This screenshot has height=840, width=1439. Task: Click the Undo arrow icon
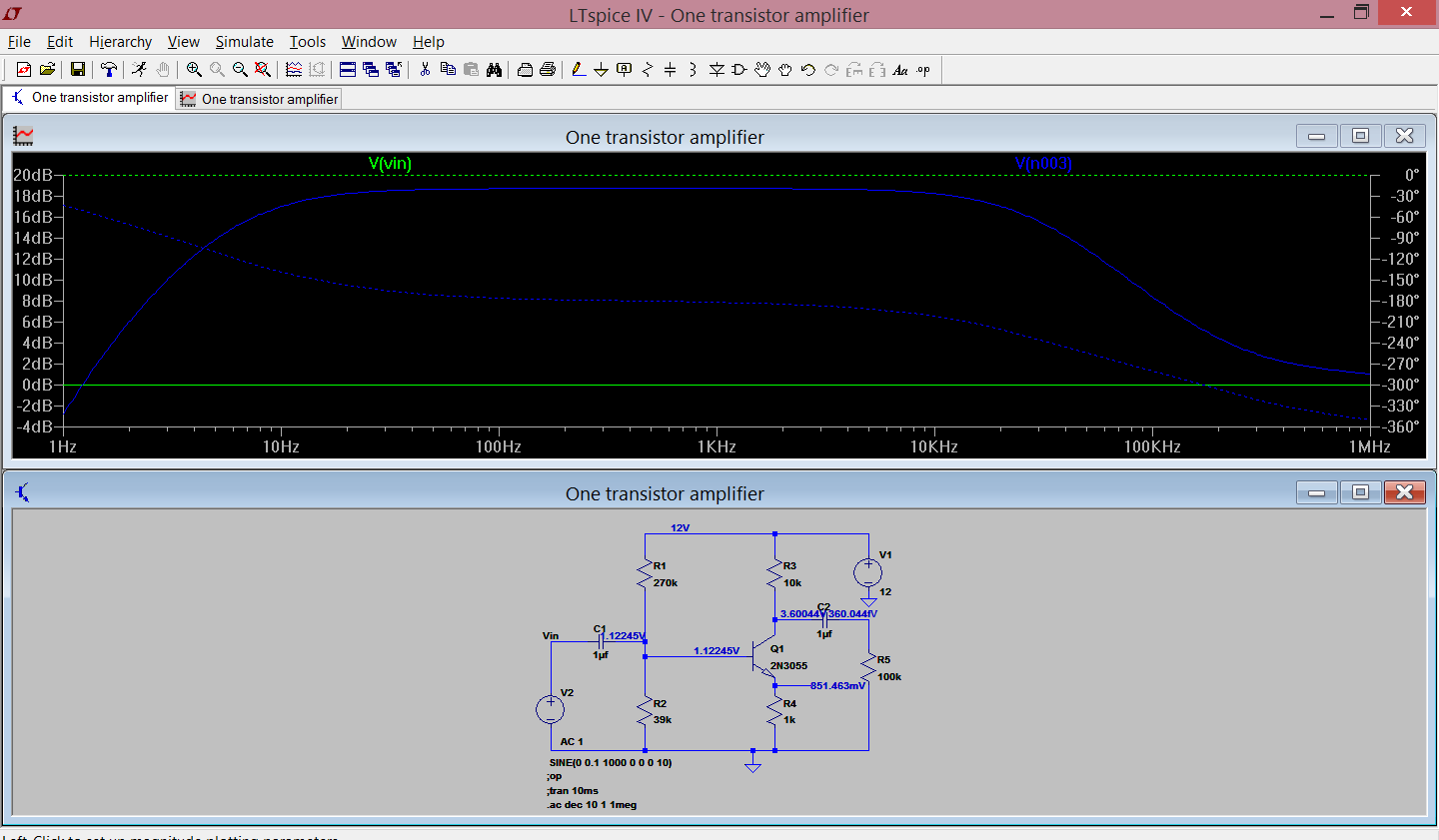click(808, 69)
